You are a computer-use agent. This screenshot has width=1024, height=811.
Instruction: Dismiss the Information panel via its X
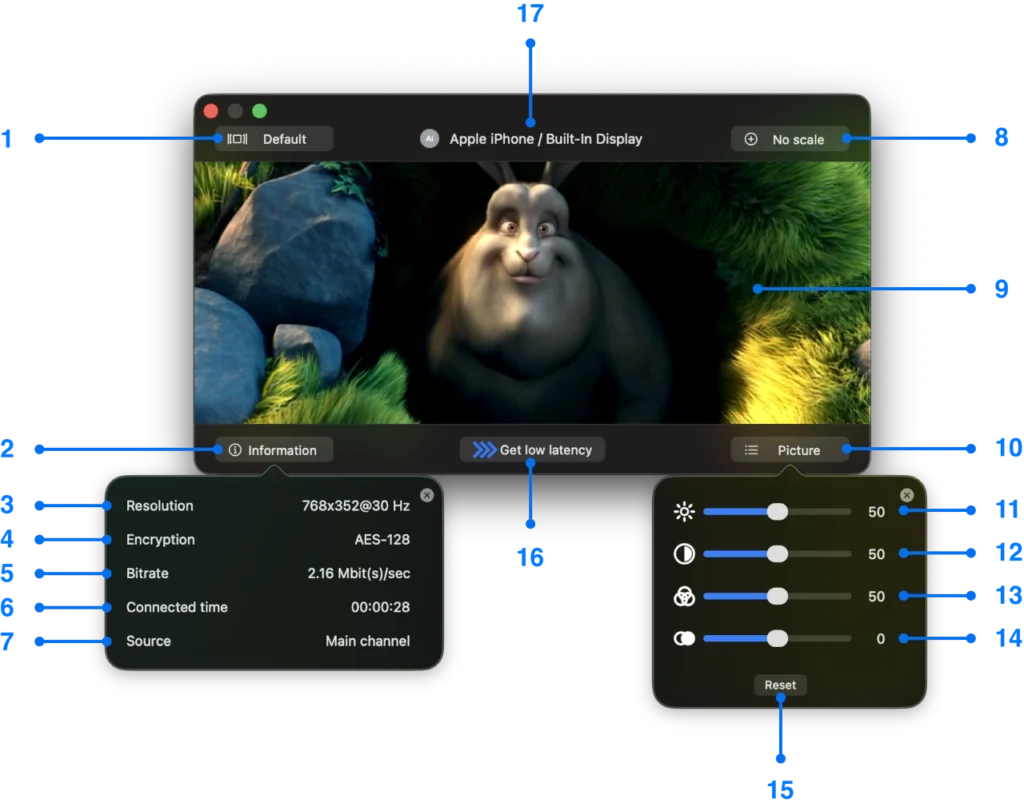pyautogui.click(x=426, y=494)
